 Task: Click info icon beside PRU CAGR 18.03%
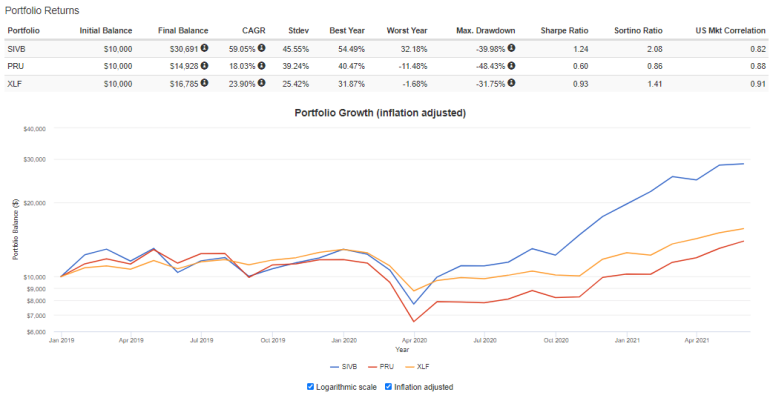tap(261, 65)
